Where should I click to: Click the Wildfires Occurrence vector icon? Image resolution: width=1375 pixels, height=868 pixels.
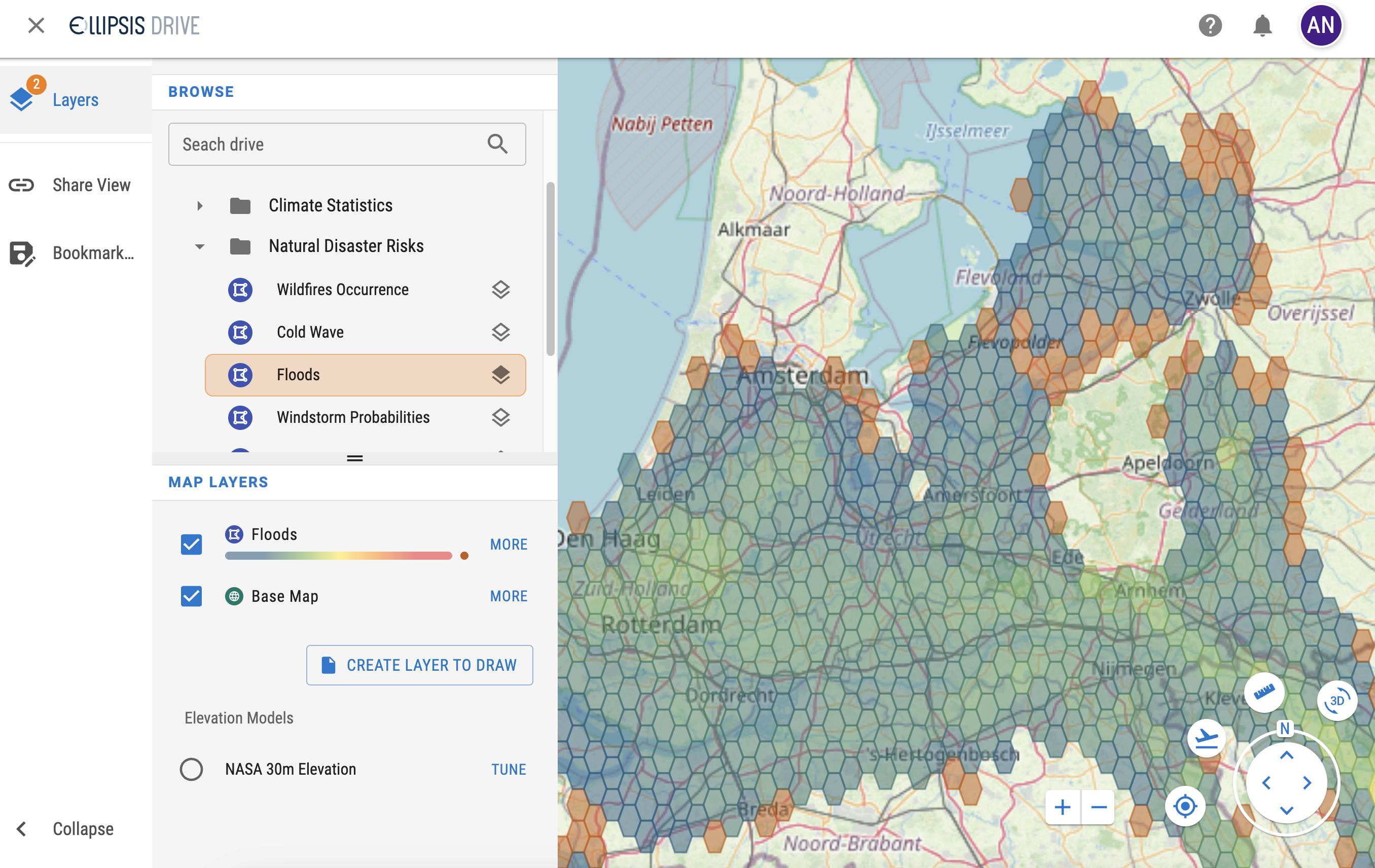tap(240, 290)
